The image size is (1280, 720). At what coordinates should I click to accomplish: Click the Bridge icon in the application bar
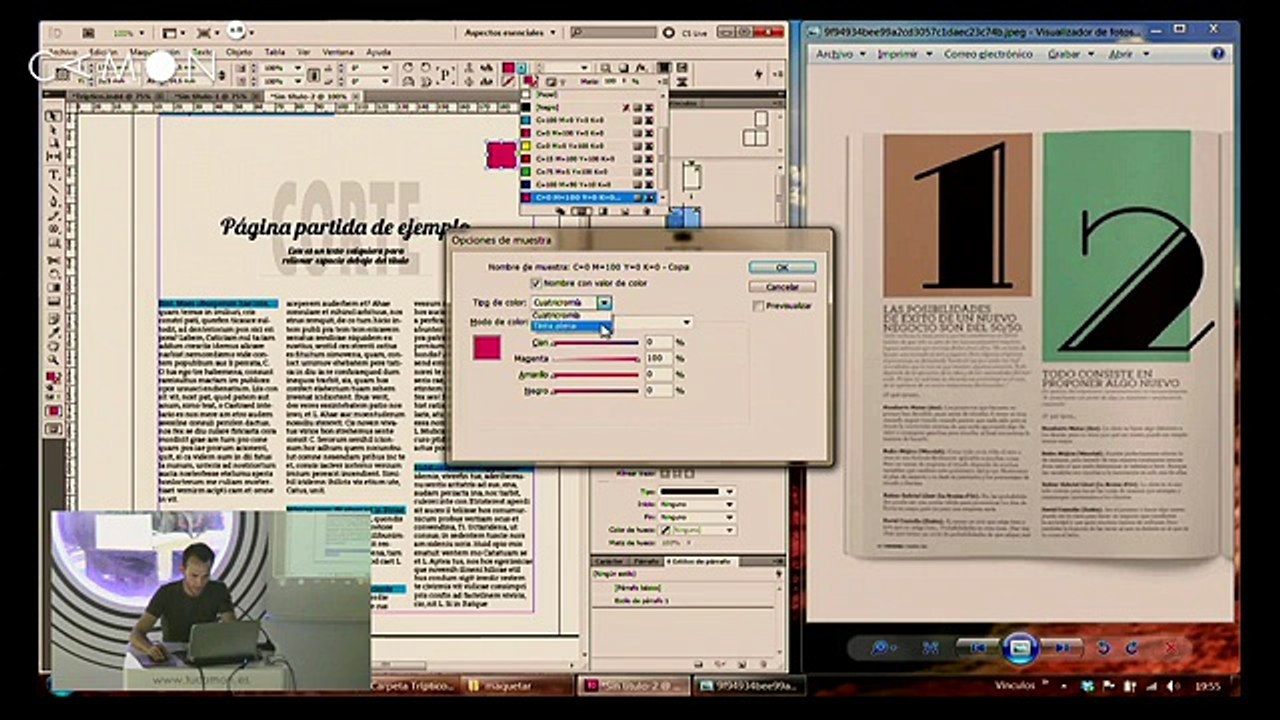88,33
